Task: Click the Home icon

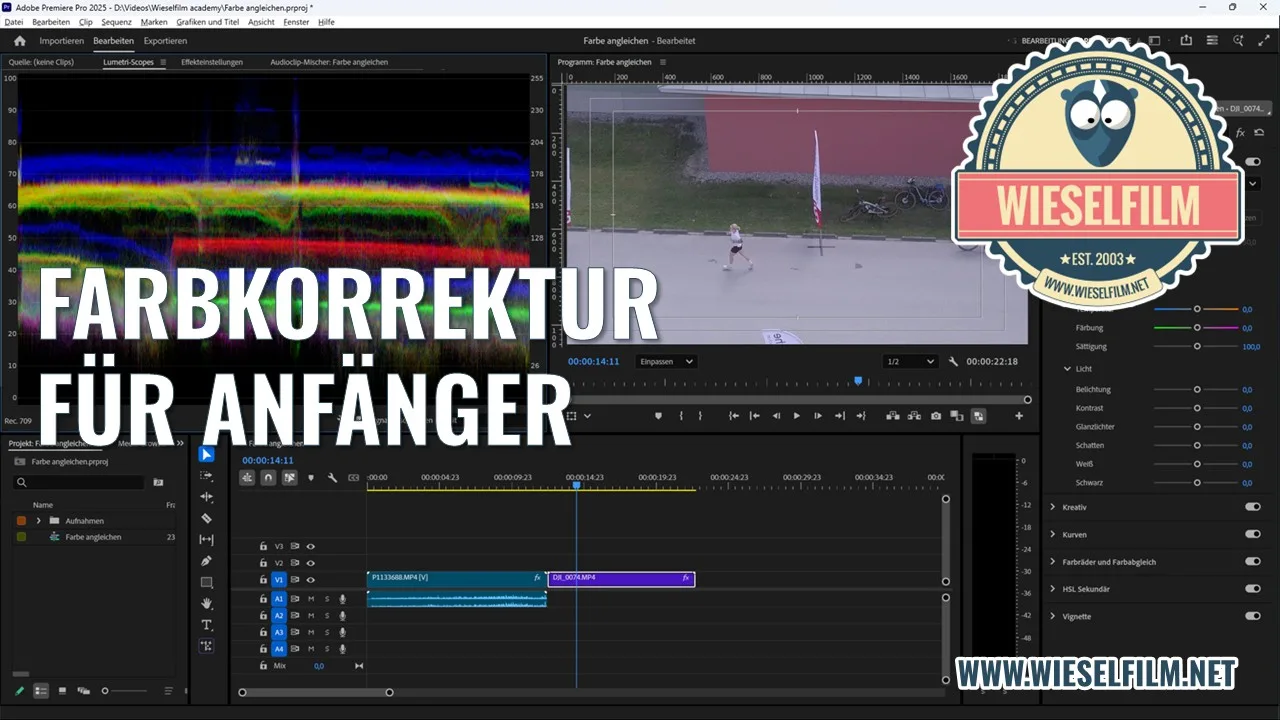Action: coord(19,41)
